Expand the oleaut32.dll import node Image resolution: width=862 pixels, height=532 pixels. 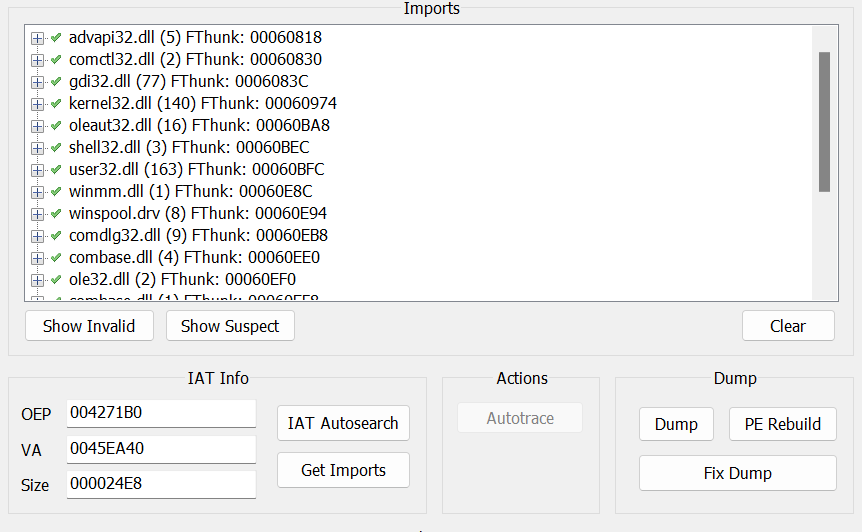pyautogui.click(x=37, y=126)
